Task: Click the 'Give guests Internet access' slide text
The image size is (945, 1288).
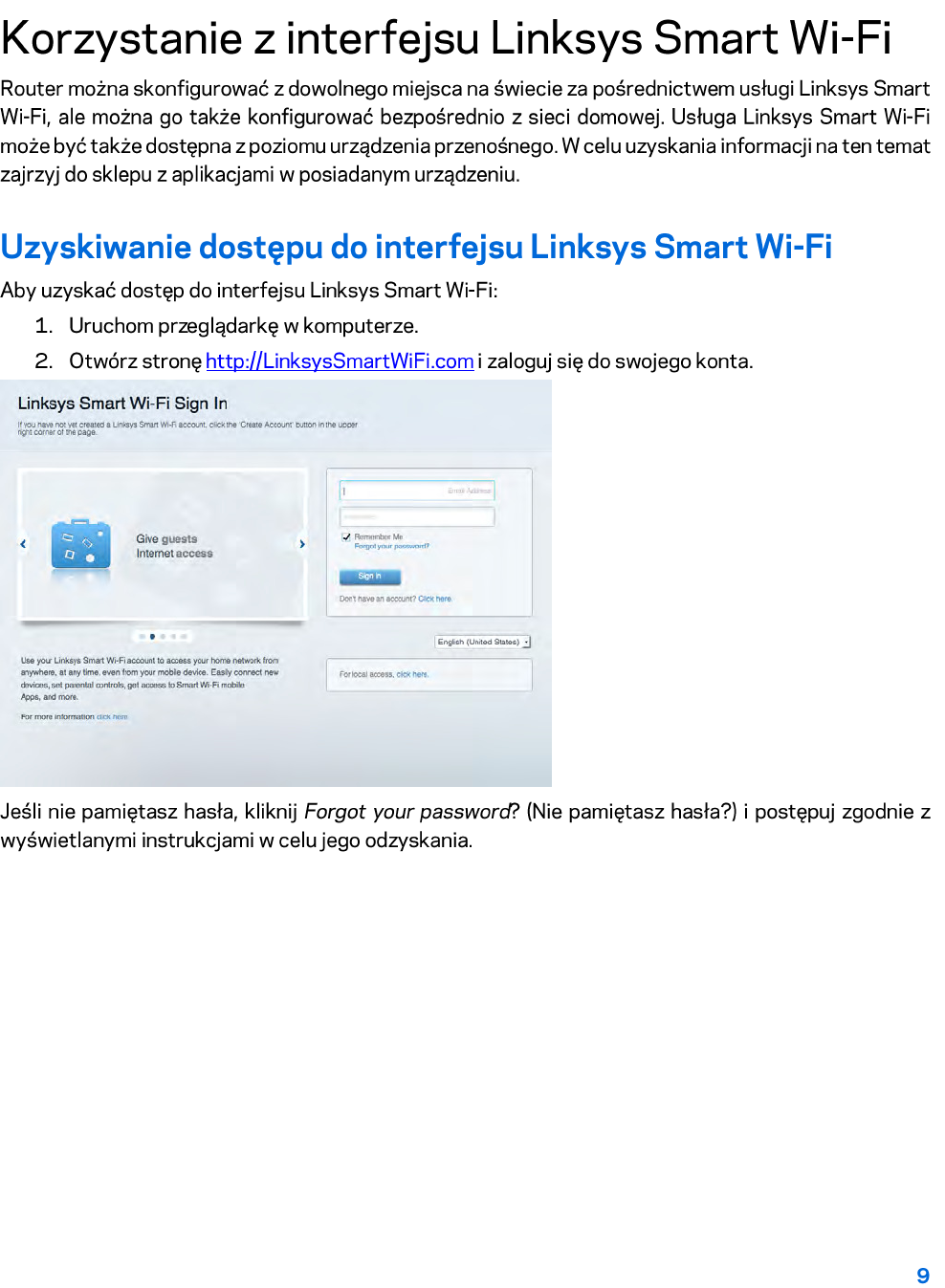Action: (x=174, y=546)
